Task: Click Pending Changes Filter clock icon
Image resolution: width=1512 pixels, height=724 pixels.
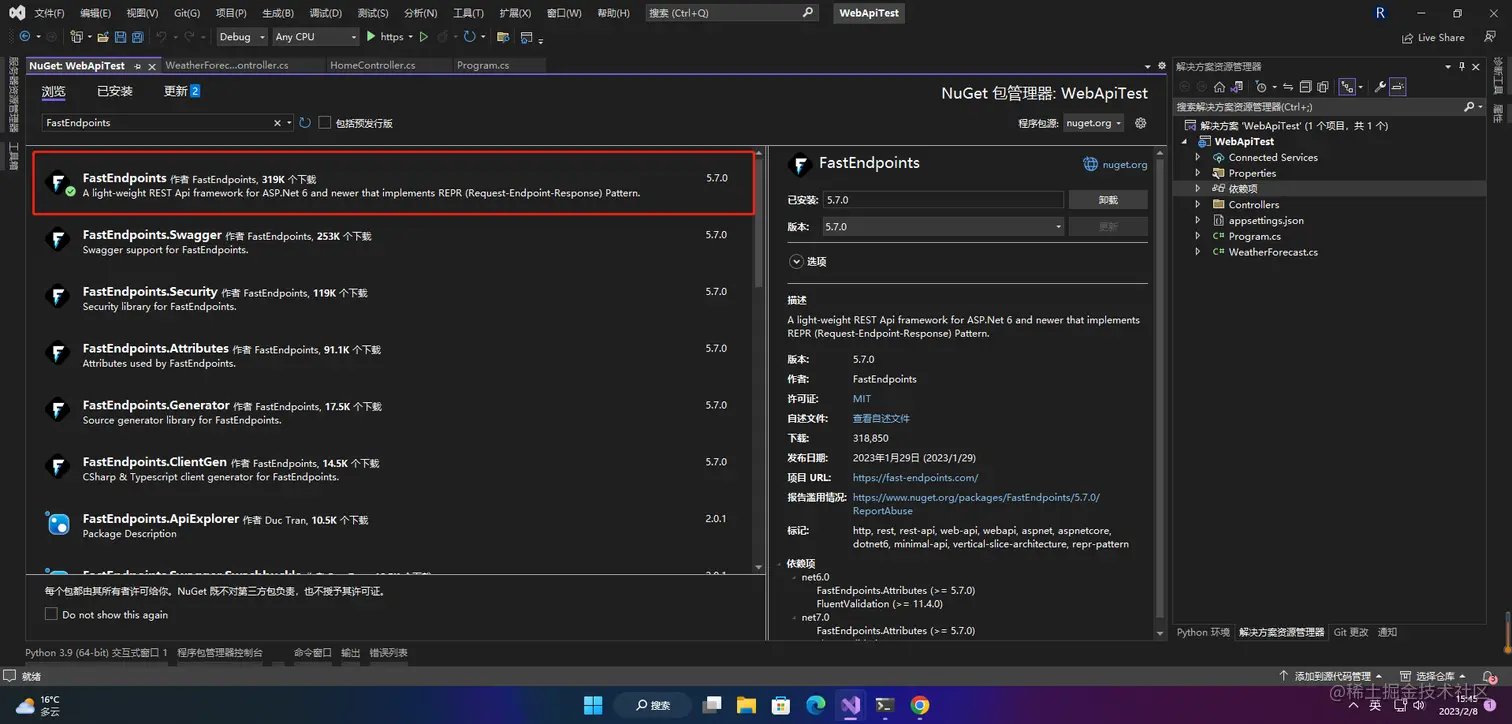Action: tap(1261, 87)
